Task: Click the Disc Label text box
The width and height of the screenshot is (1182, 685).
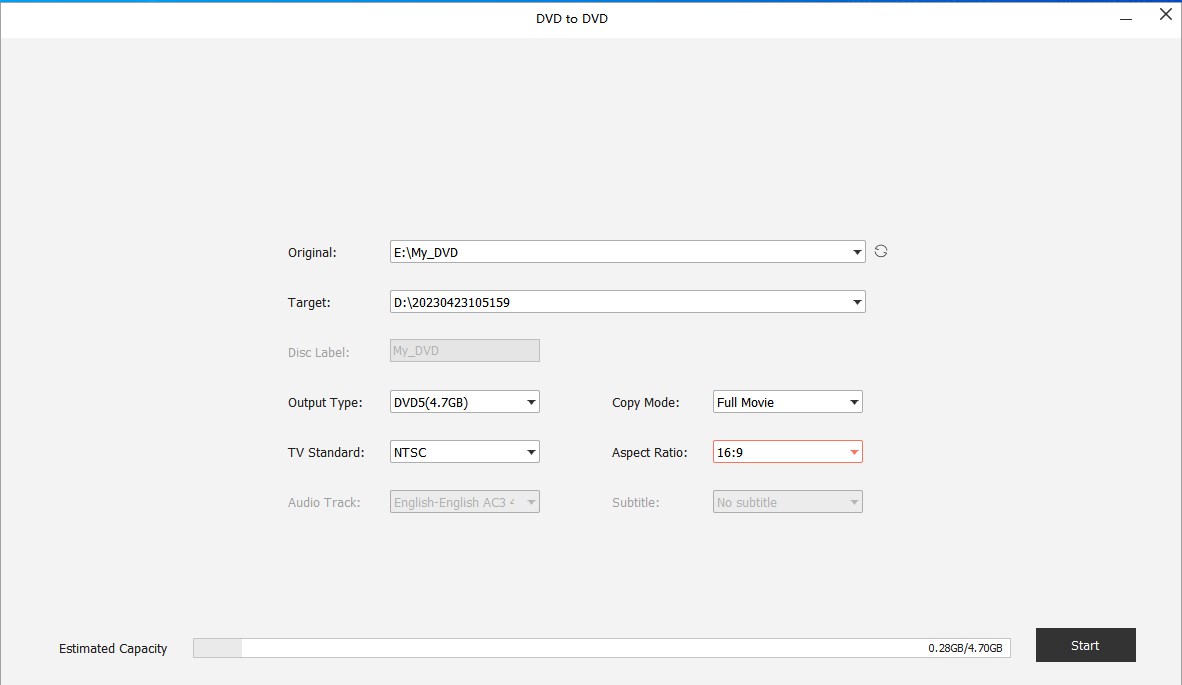Action: pos(464,351)
